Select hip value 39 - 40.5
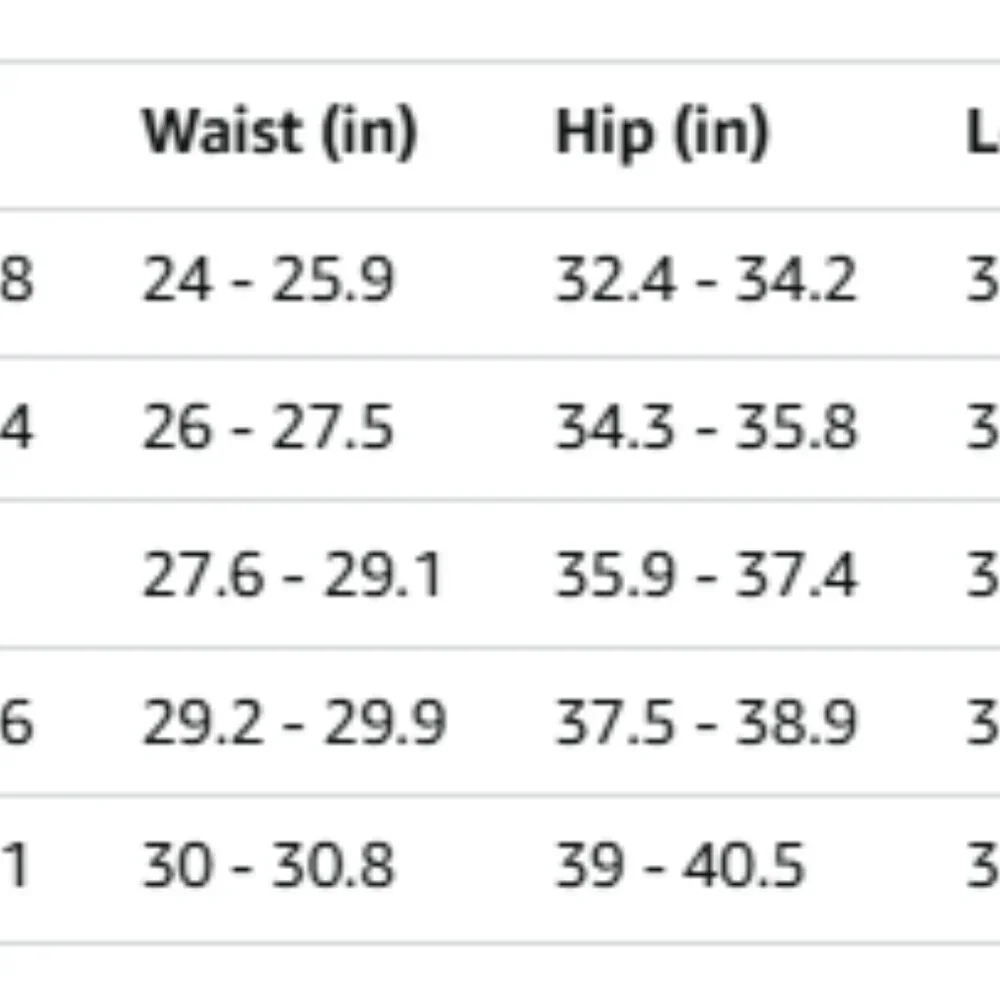 (680, 865)
